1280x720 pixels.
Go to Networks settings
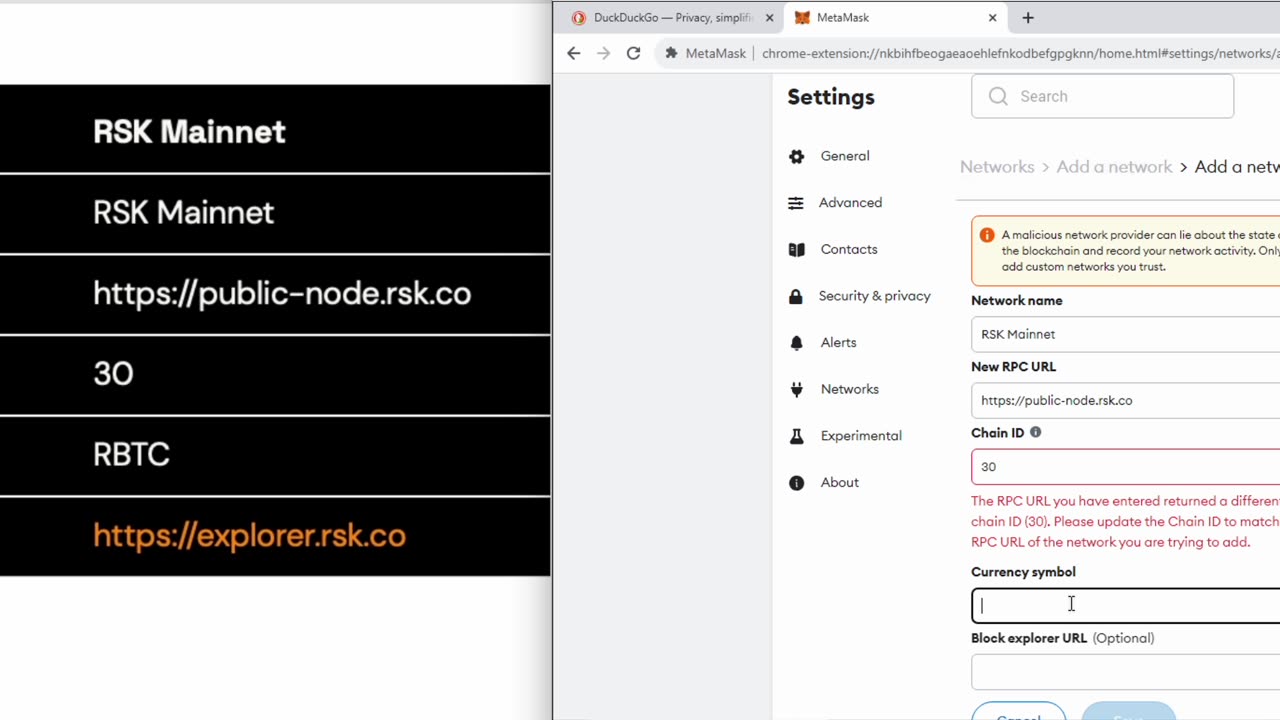850,389
